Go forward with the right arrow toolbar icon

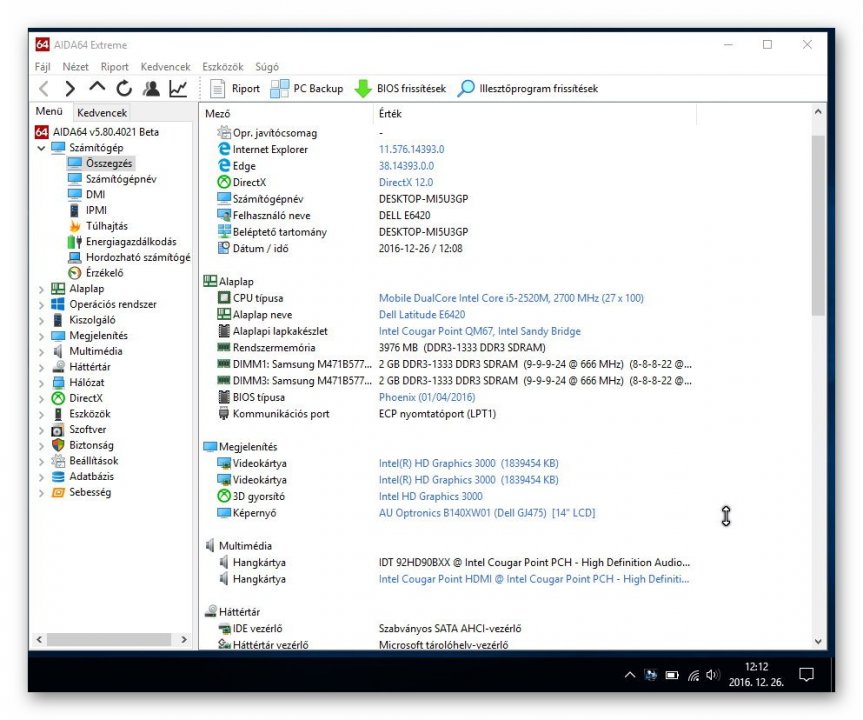click(x=70, y=89)
